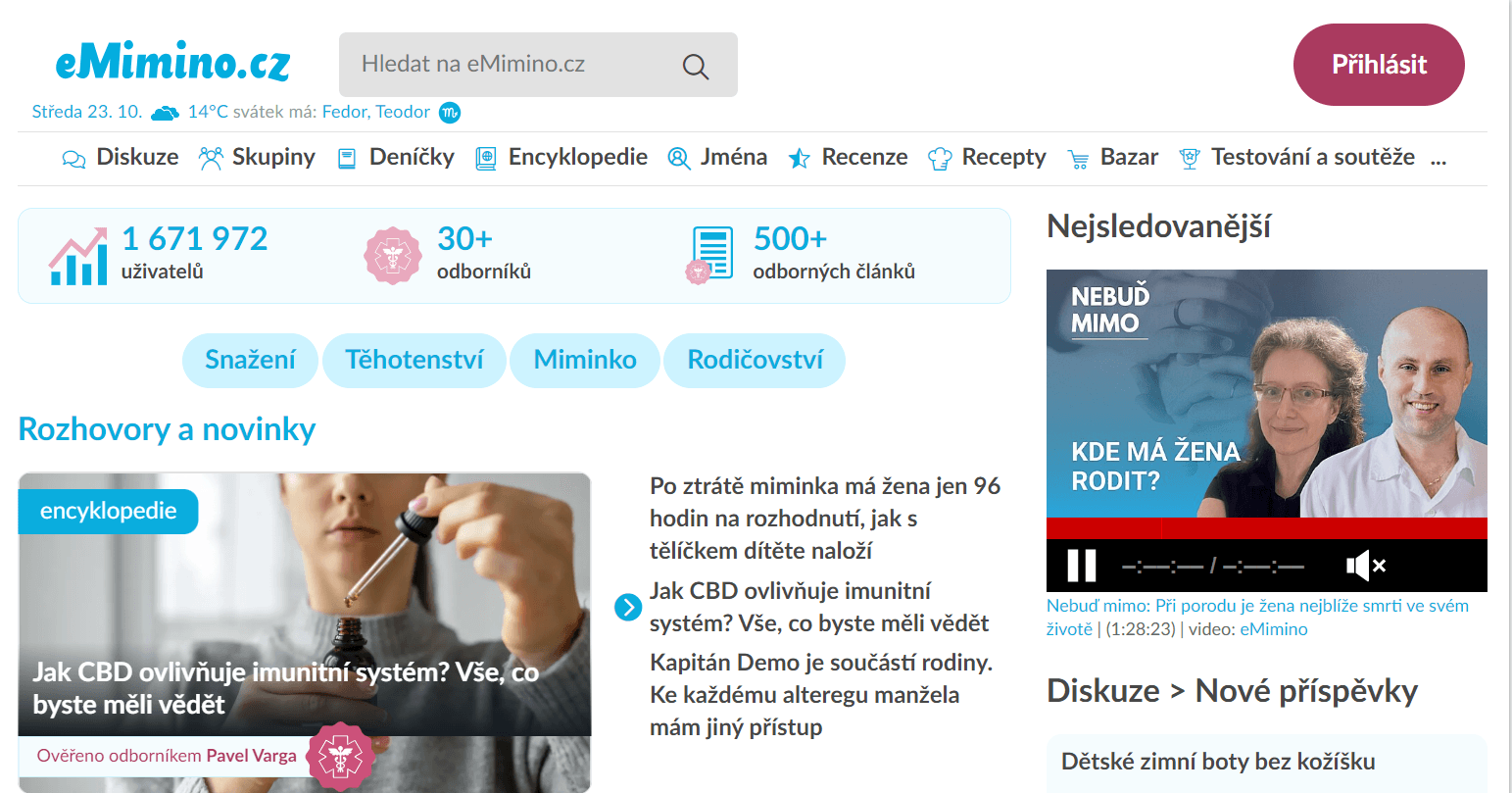This screenshot has width=1512, height=793.
Task: Click the search magnifier icon
Action: 696,67
